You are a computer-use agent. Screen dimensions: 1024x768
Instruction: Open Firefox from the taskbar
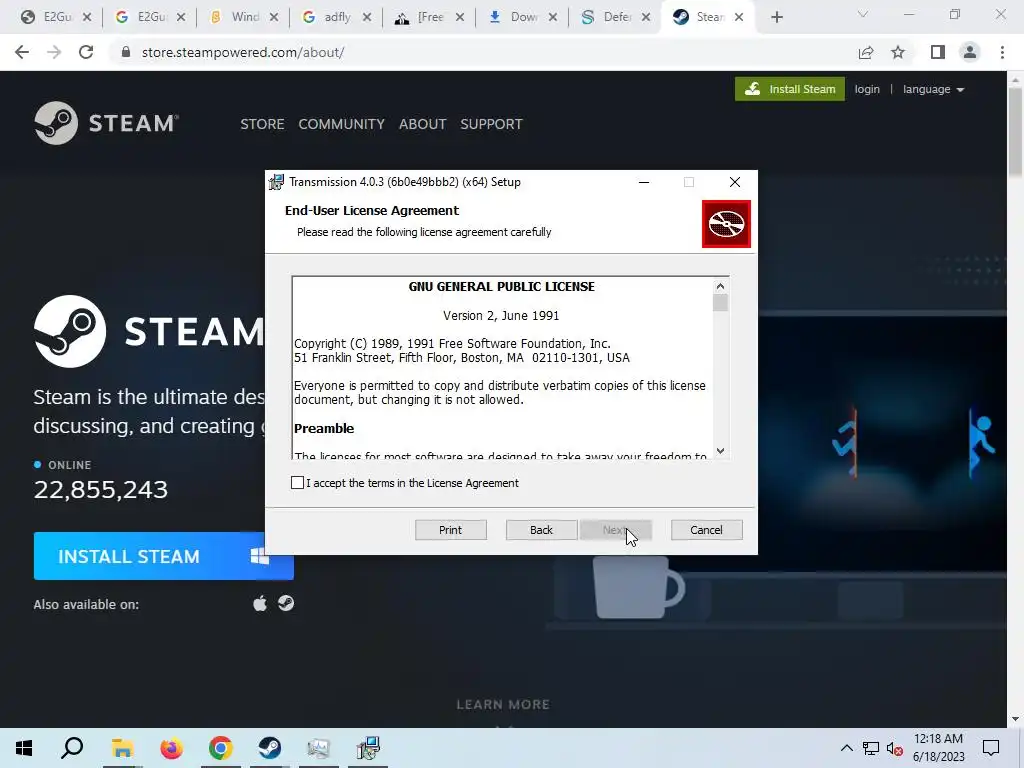point(172,748)
